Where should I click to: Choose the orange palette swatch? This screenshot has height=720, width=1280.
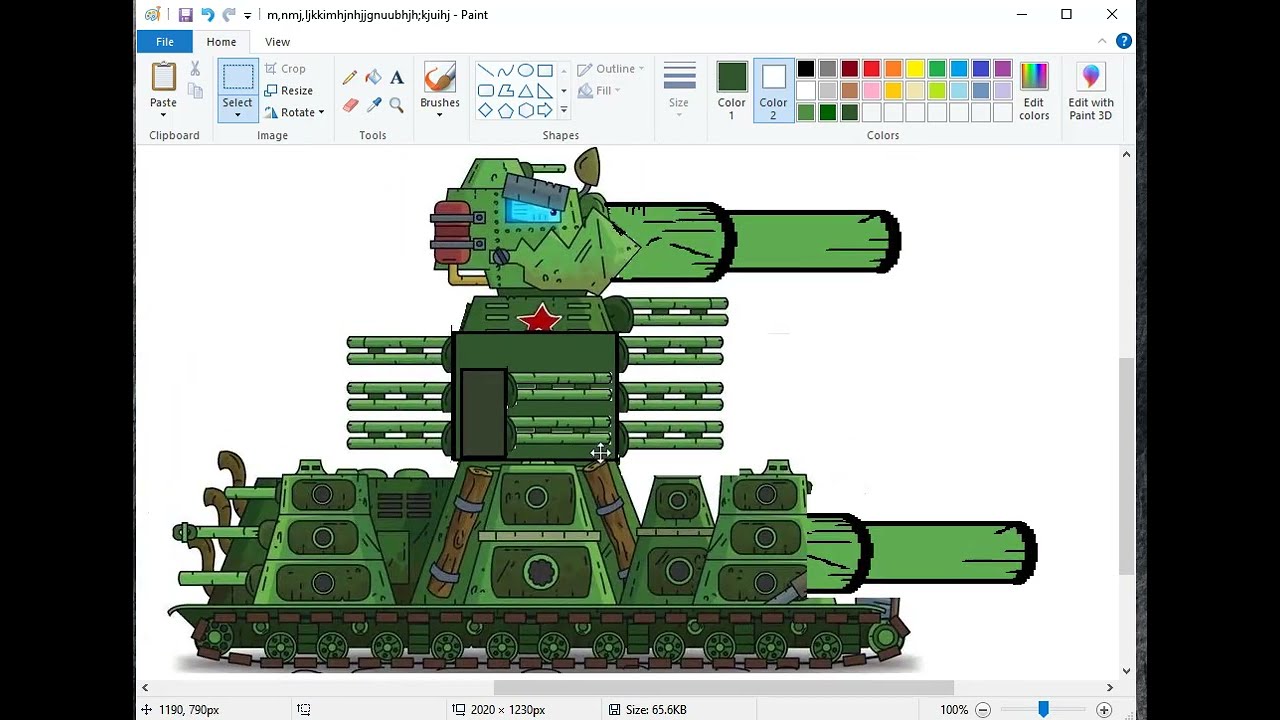pyautogui.click(x=893, y=69)
